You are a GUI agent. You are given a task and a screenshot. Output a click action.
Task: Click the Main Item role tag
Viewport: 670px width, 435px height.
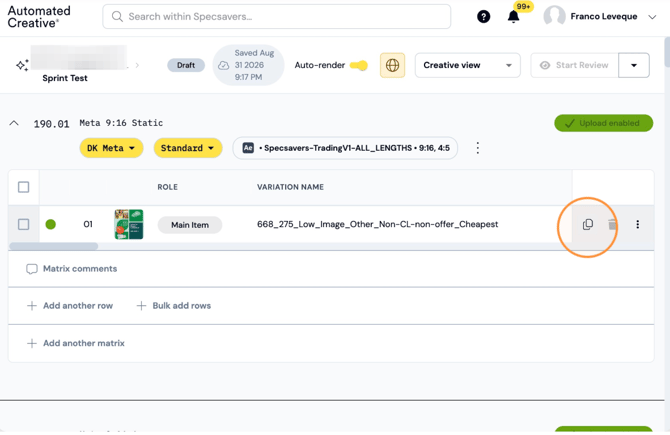[x=190, y=225]
